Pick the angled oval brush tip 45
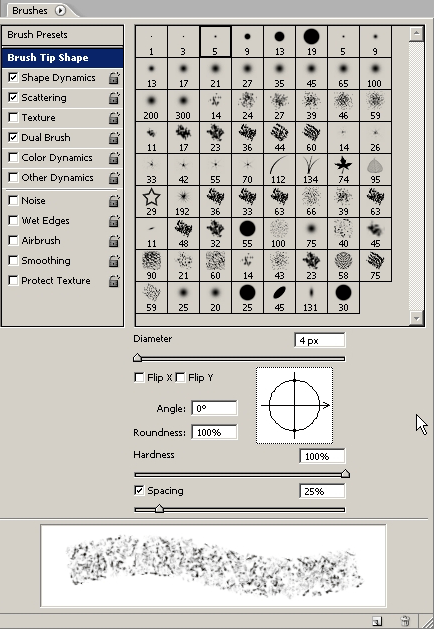 coord(279,298)
